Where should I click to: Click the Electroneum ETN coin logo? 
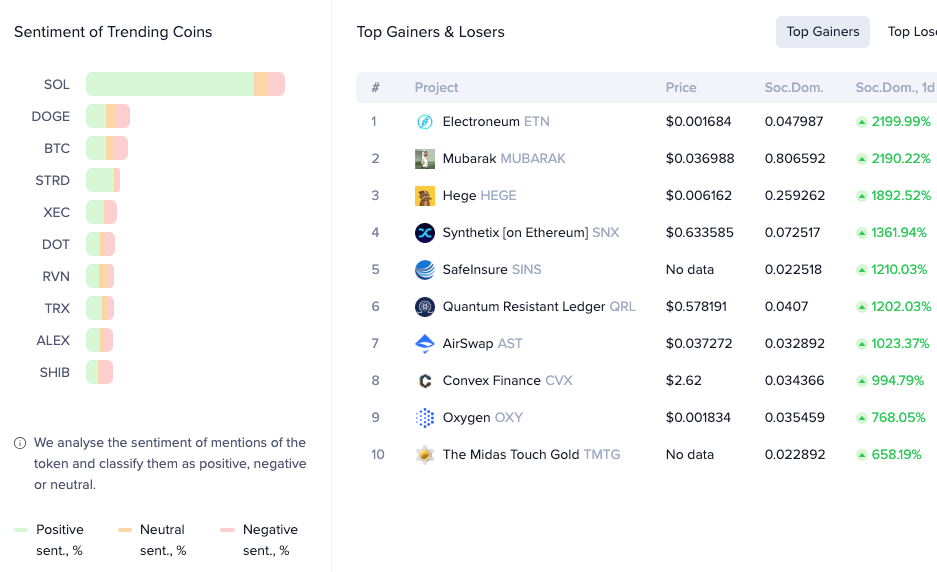click(x=424, y=122)
